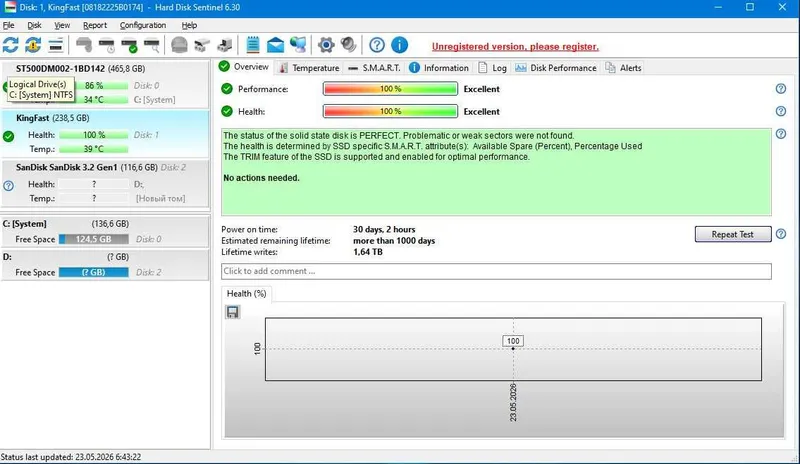The width and height of the screenshot is (800, 464).
Task: Select the D: partition entry
Action: tap(105, 264)
